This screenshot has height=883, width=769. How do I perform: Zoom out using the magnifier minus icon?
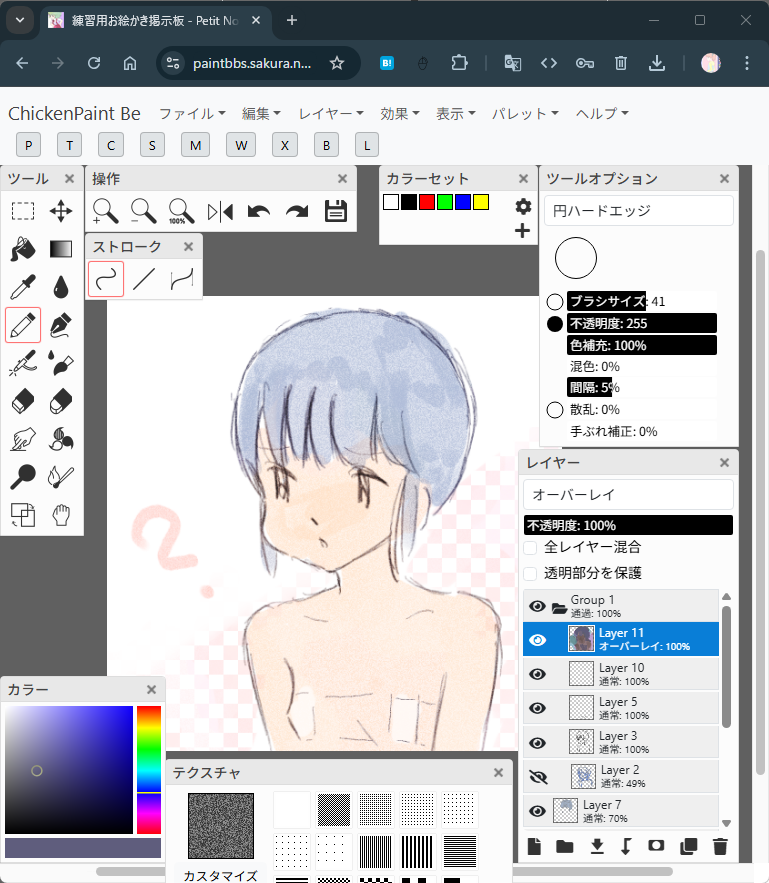pos(144,212)
